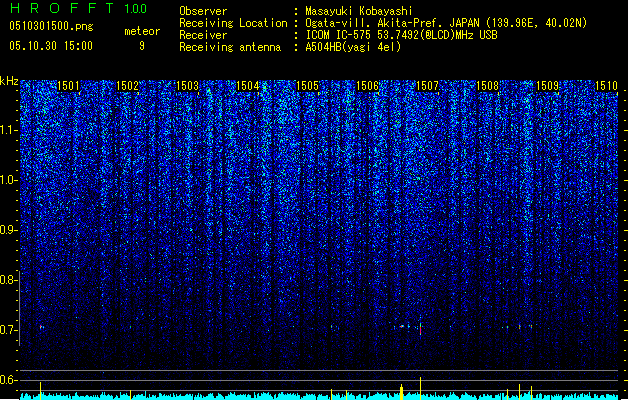The height and width of the screenshot is (400, 629).
Task: Select the ICOM IC-575 53.7492 MHz USB text
Action: coord(401,35)
